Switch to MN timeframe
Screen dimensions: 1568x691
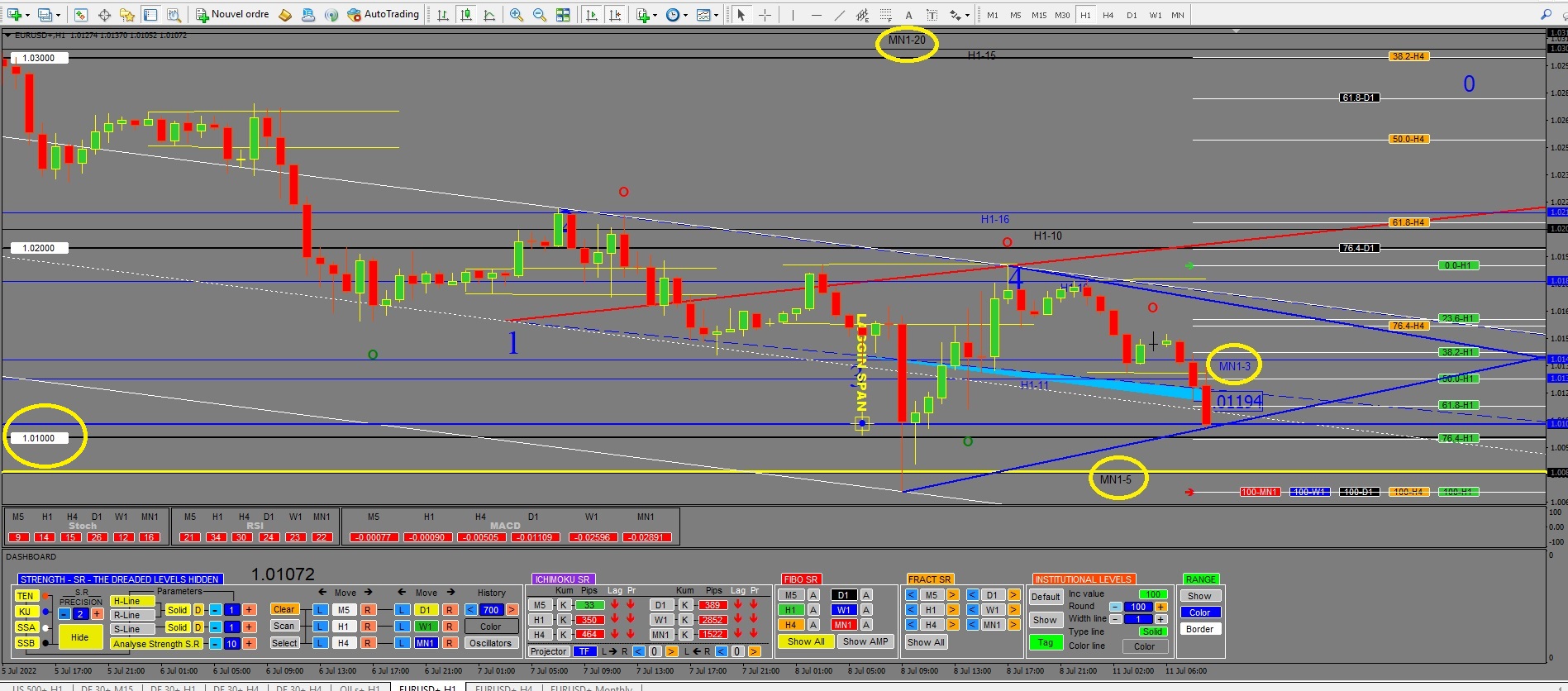tap(1178, 15)
